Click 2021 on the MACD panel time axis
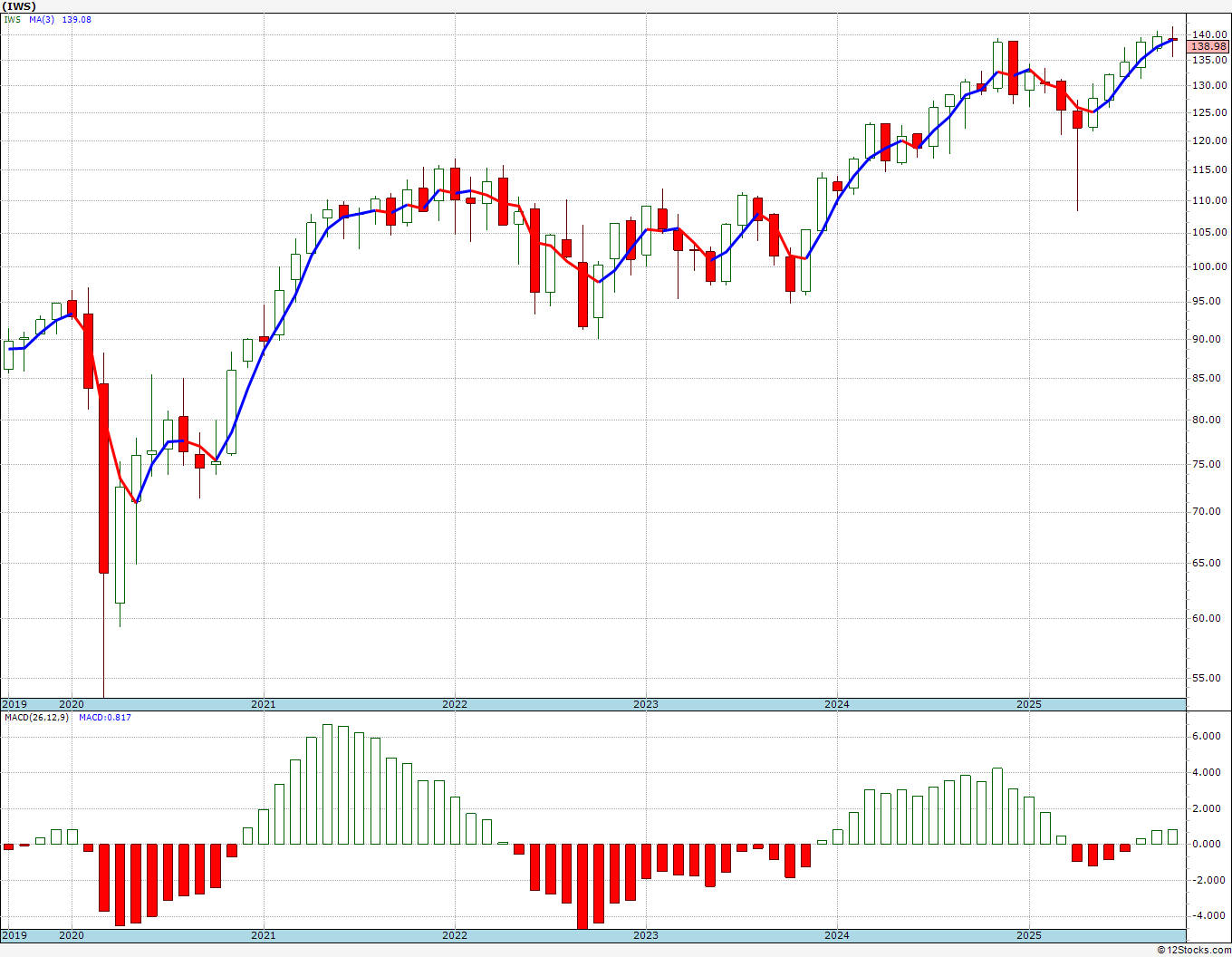Image resolution: width=1232 pixels, height=957 pixels. pyautogui.click(x=264, y=935)
